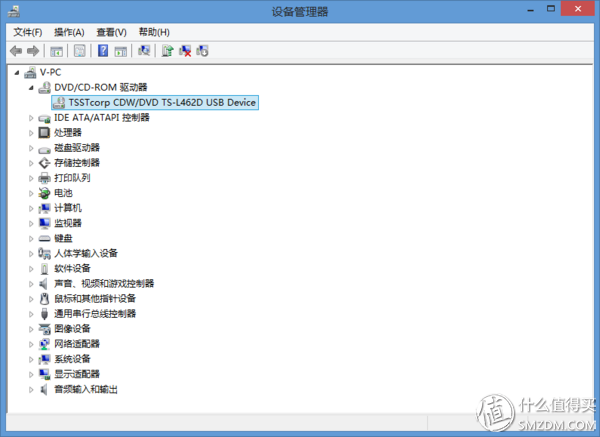Click the blue Help question mark icon
This screenshot has height=437, width=600.
(102, 50)
